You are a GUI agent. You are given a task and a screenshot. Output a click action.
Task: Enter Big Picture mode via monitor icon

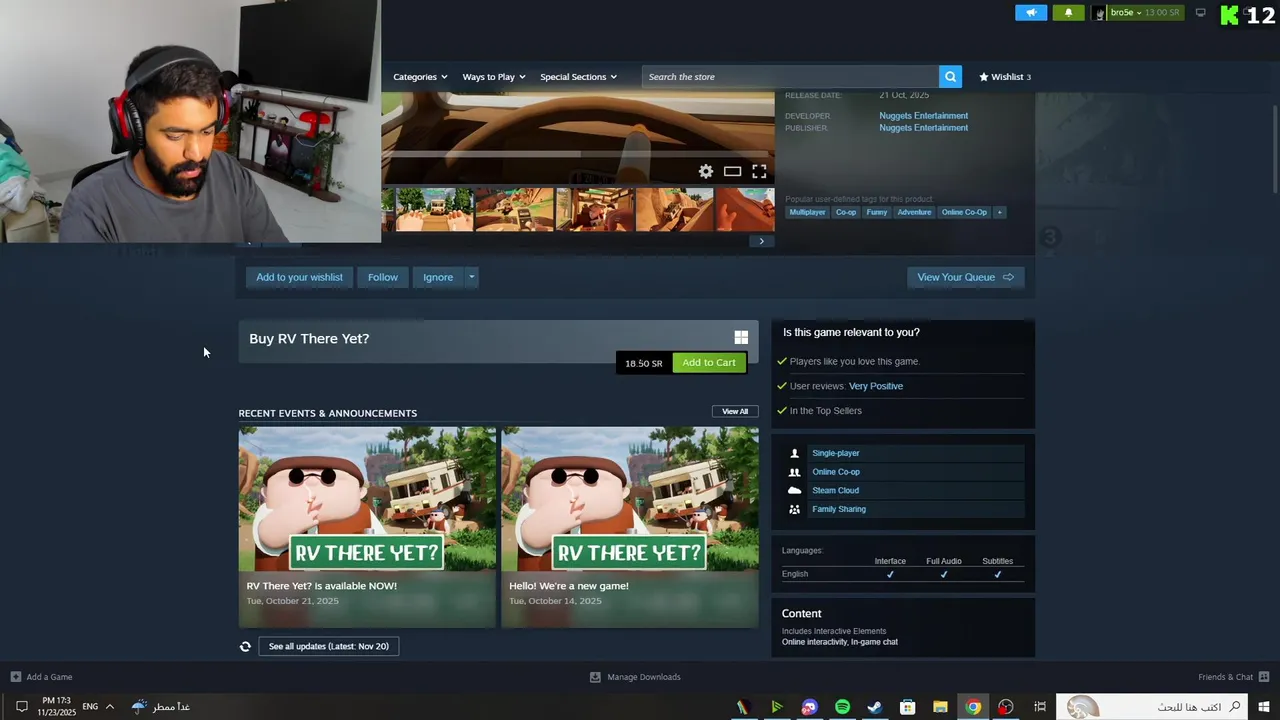(x=1201, y=13)
